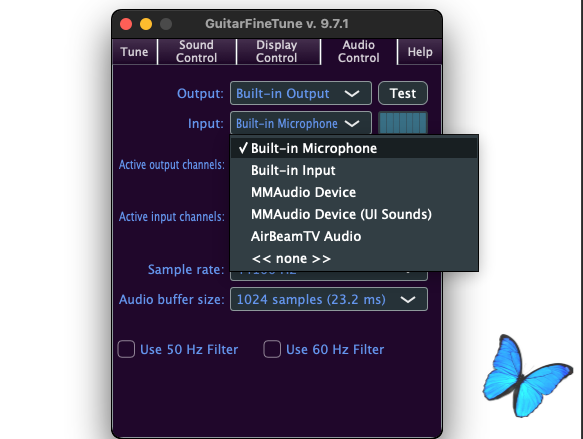Go to the Help tab
583x439 pixels.
[420, 52]
